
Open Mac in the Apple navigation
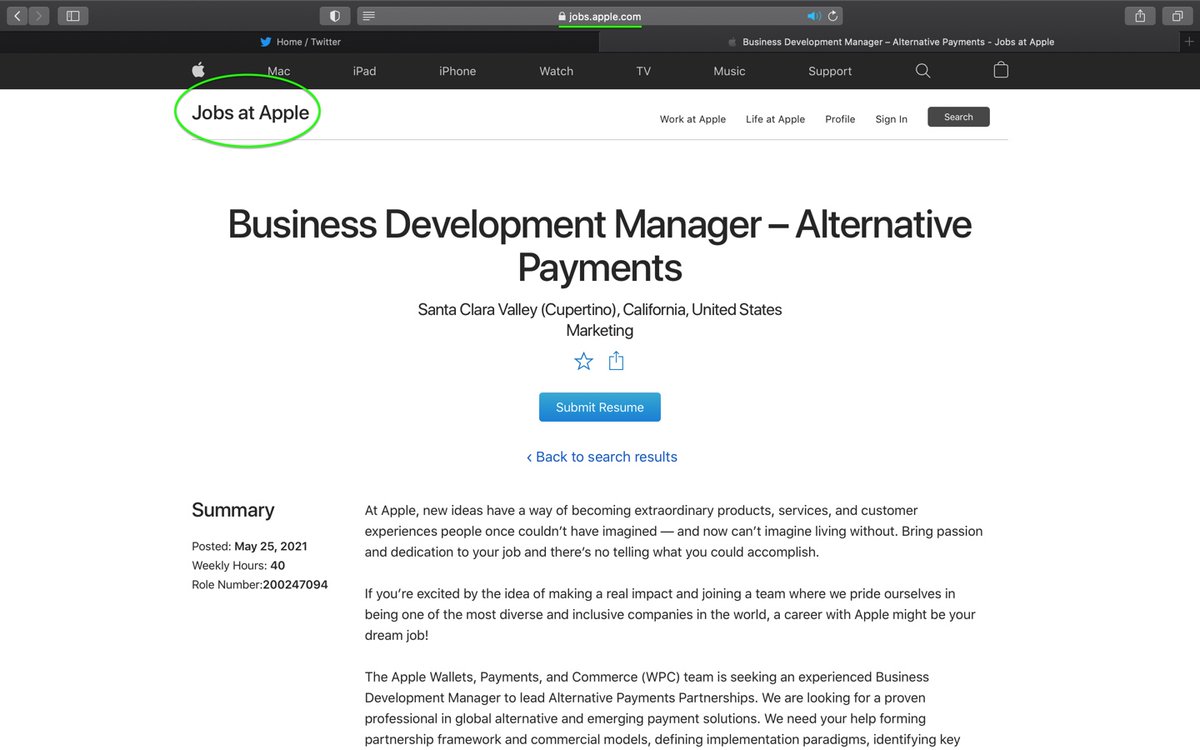click(x=279, y=71)
